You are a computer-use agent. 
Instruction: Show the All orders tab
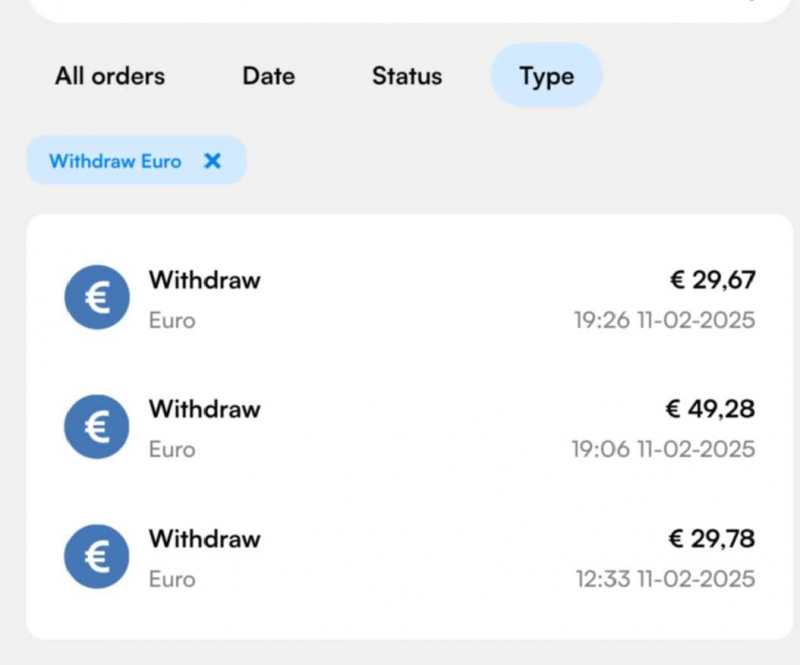tap(110, 76)
